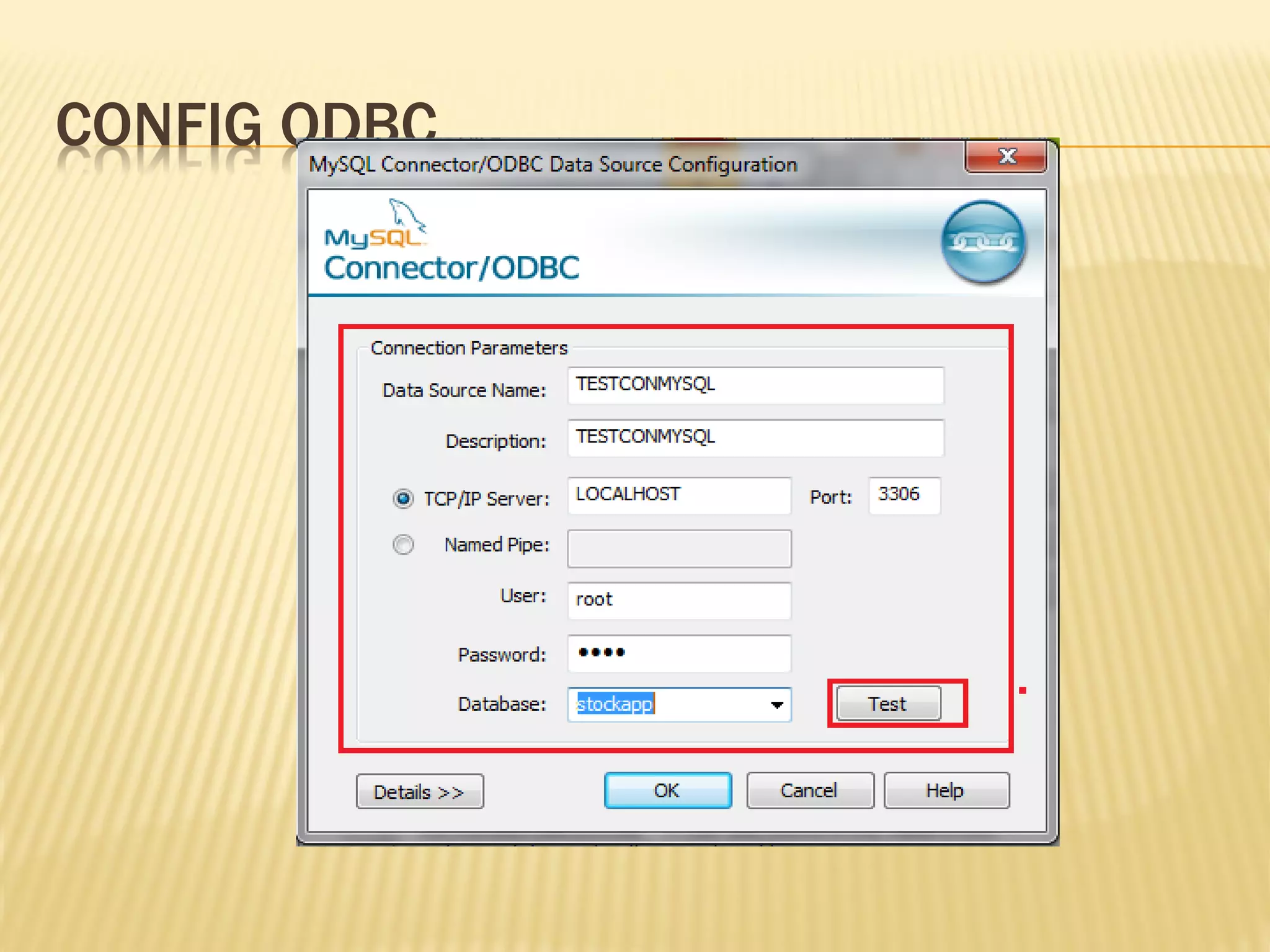The width and height of the screenshot is (1270, 952).
Task: Click the User label
Action: coord(523,596)
